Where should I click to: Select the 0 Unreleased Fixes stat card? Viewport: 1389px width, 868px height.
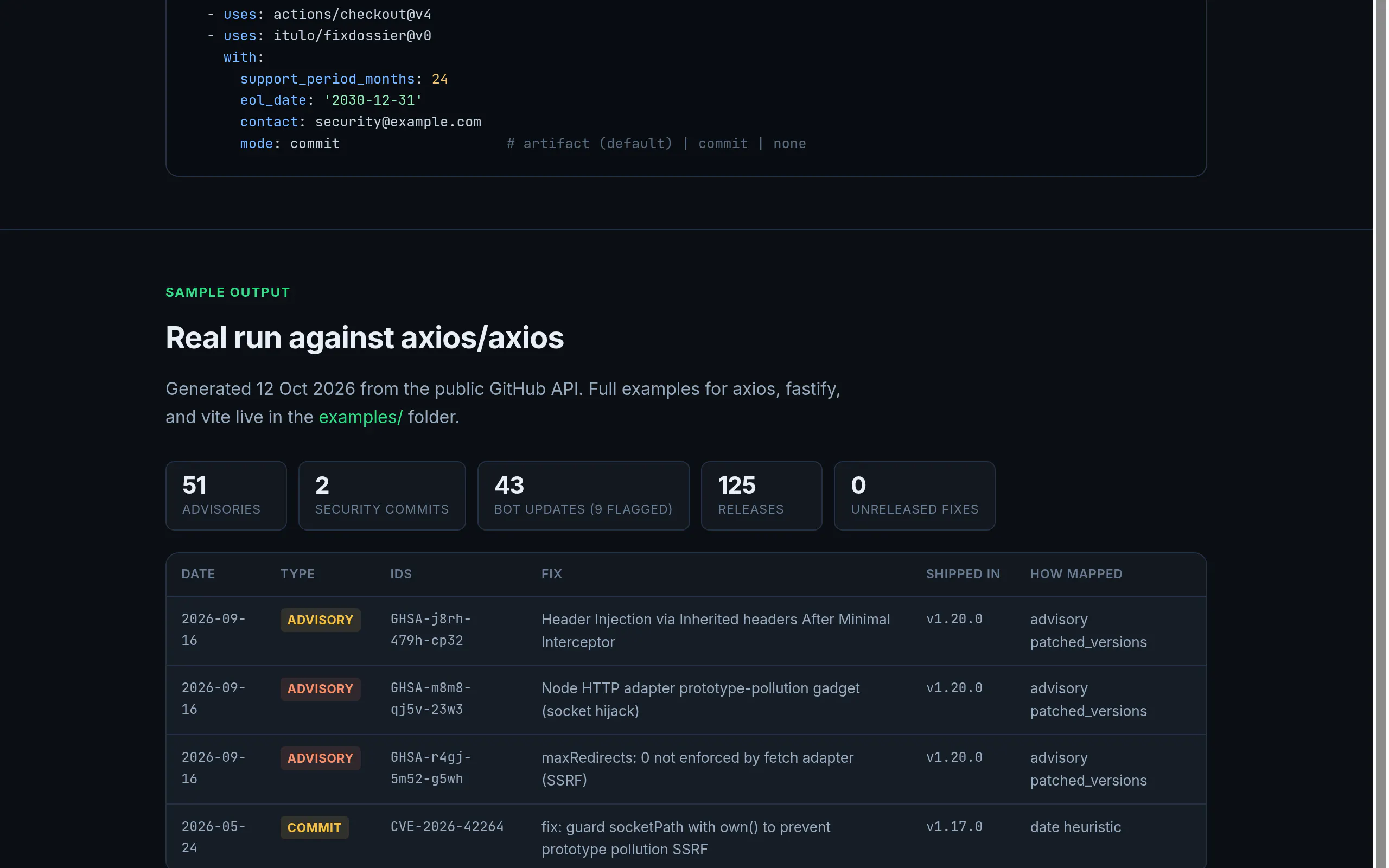click(914, 495)
